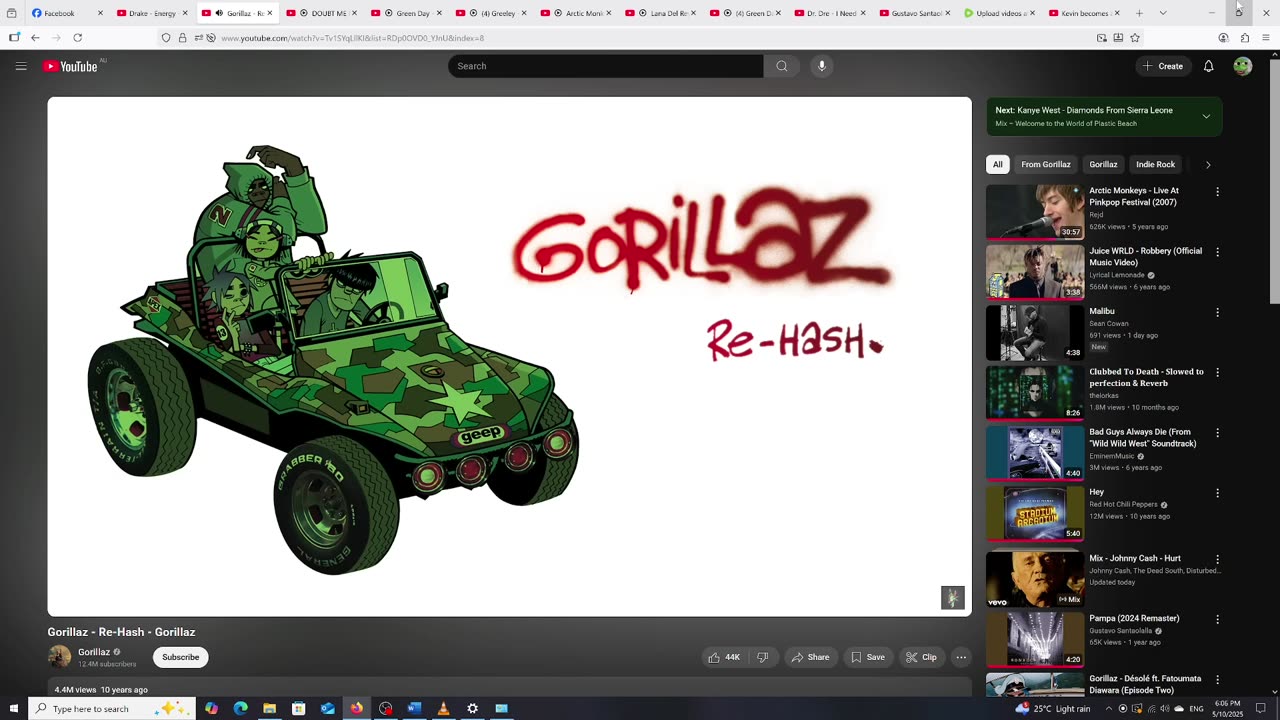Like the Gorillaz video

(x=724, y=657)
